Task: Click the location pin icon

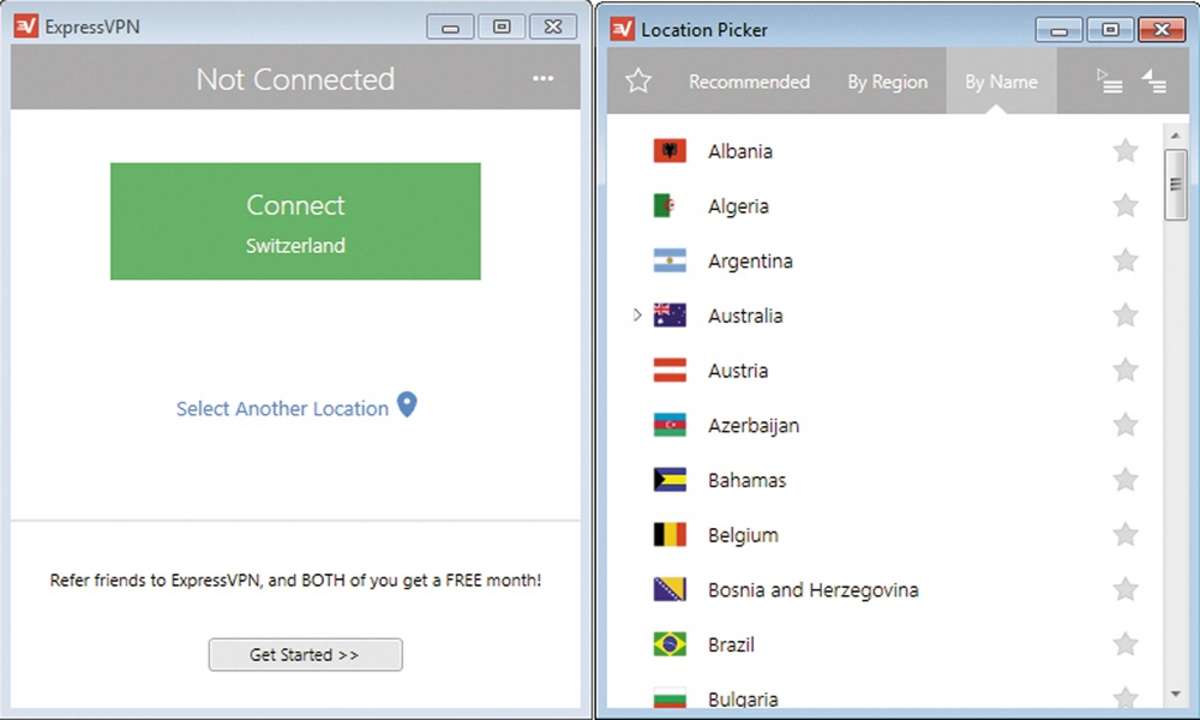Action: [x=406, y=405]
